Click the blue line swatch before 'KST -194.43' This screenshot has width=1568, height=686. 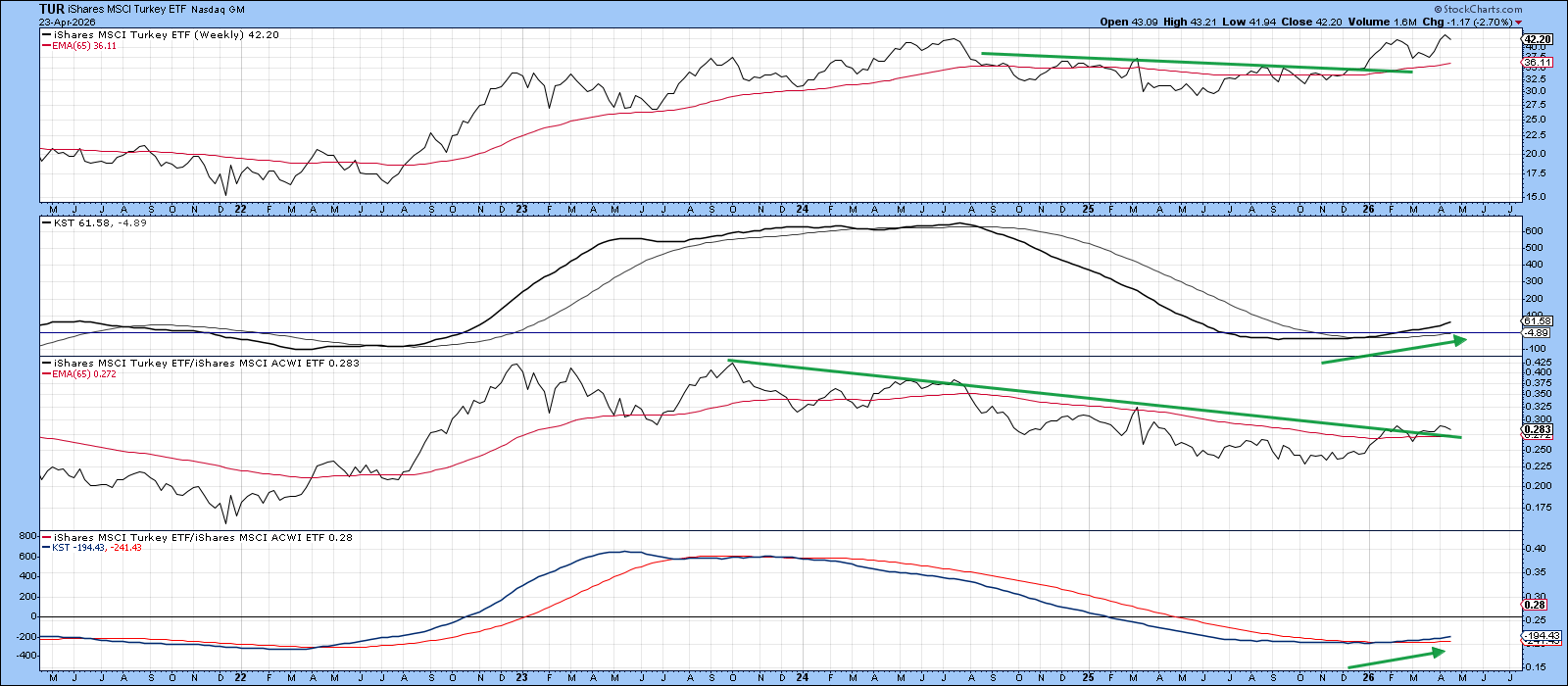point(47,548)
